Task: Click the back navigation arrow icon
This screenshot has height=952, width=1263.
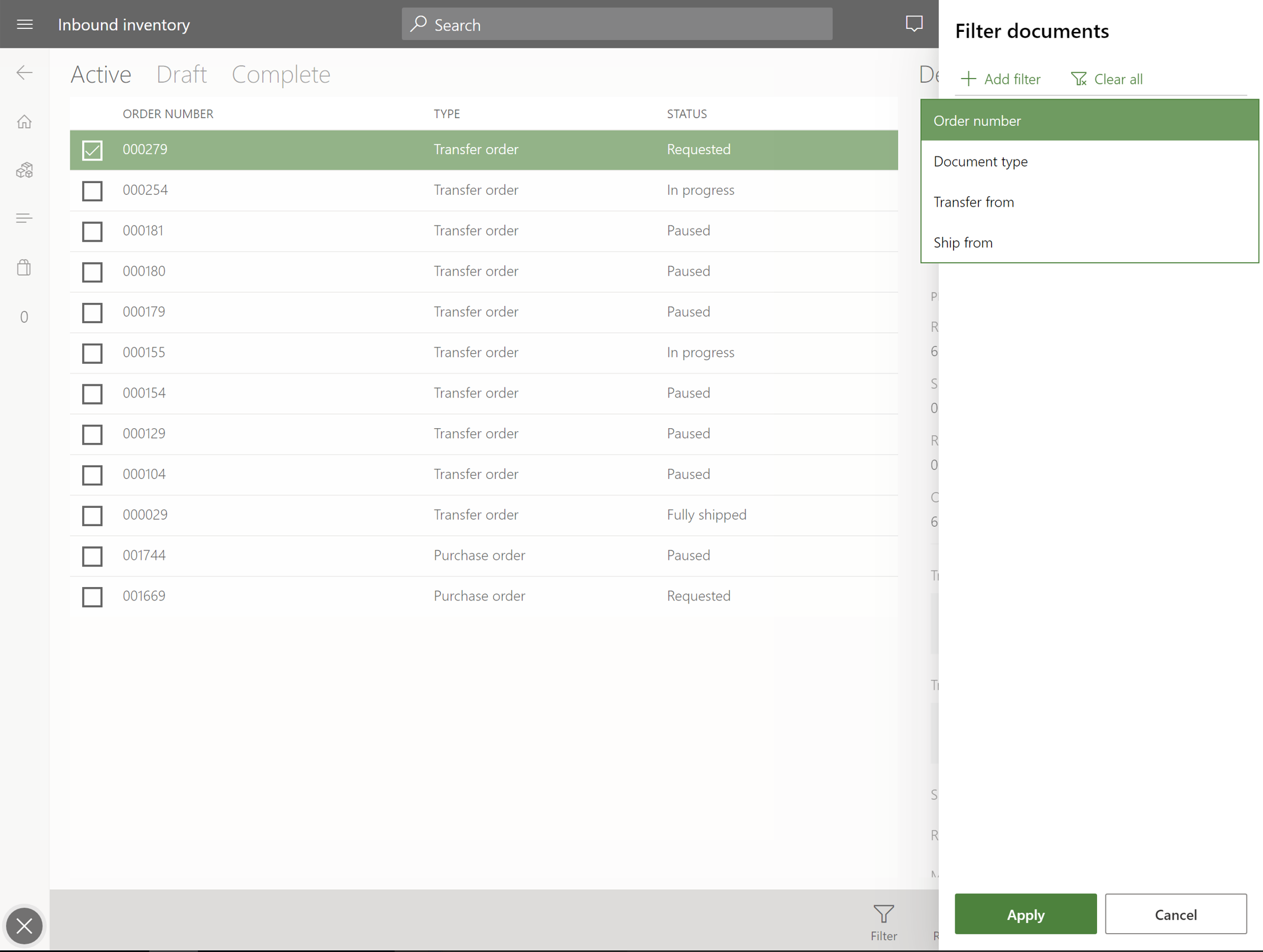Action: [x=24, y=72]
